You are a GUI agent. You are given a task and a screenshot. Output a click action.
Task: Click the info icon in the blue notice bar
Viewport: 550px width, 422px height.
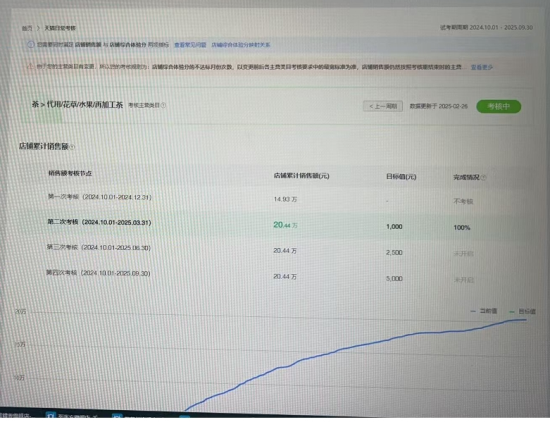(x=31, y=45)
